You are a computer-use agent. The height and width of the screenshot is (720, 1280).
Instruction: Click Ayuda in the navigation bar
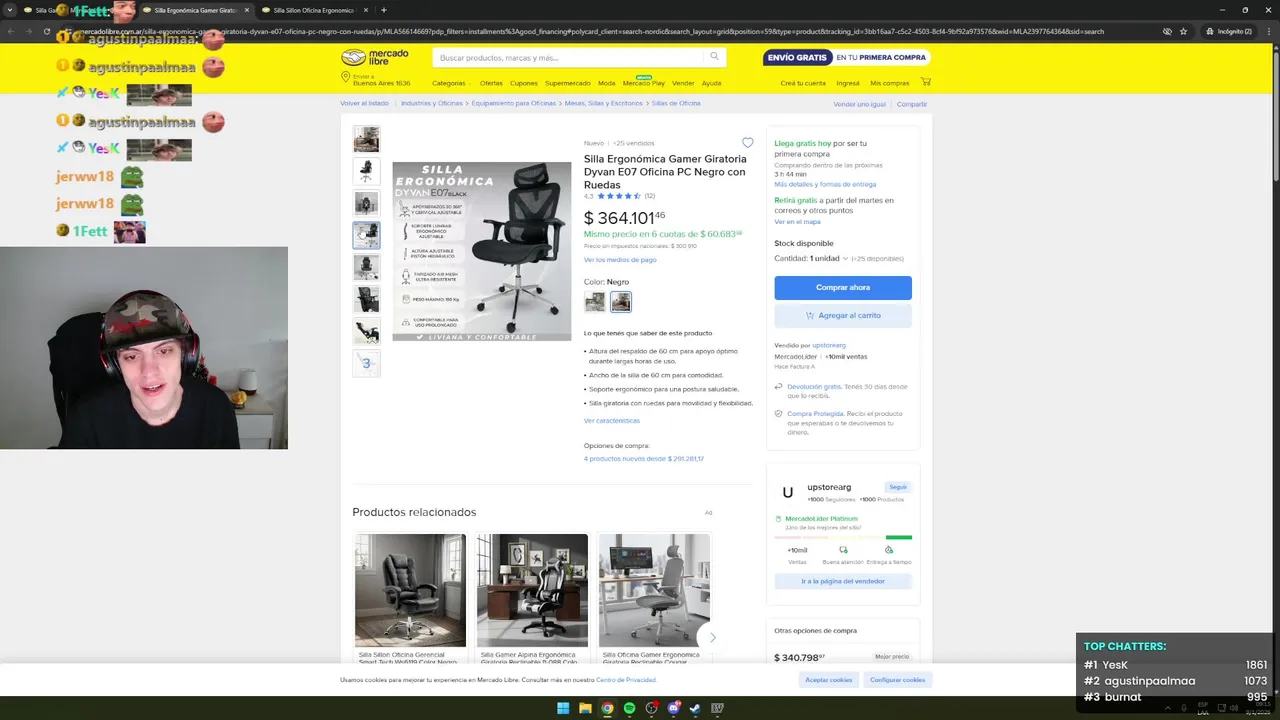[711, 83]
